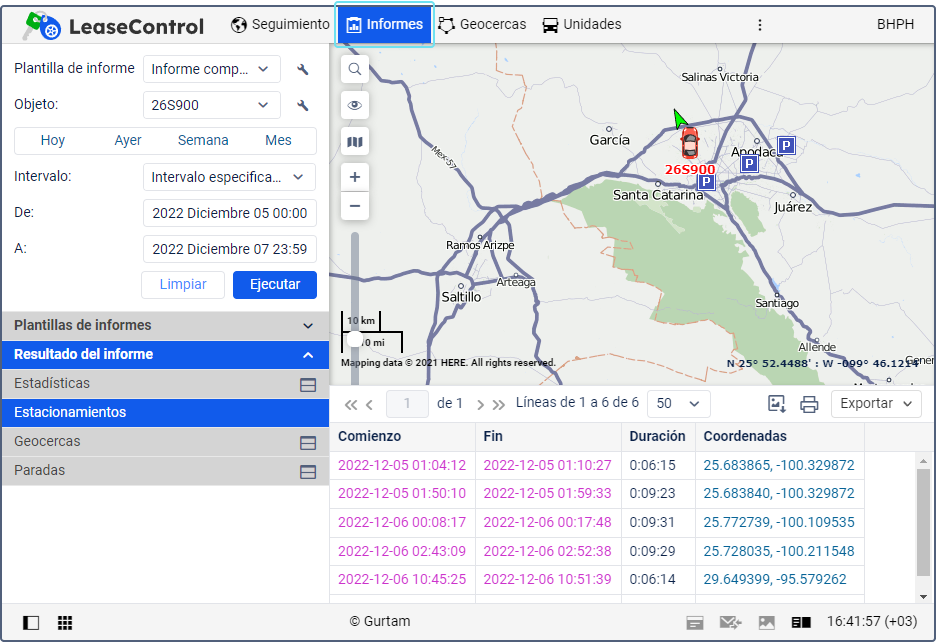The height and width of the screenshot is (642, 936).
Task: Toggle map visibility eye icon
Action: click(x=355, y=105)
